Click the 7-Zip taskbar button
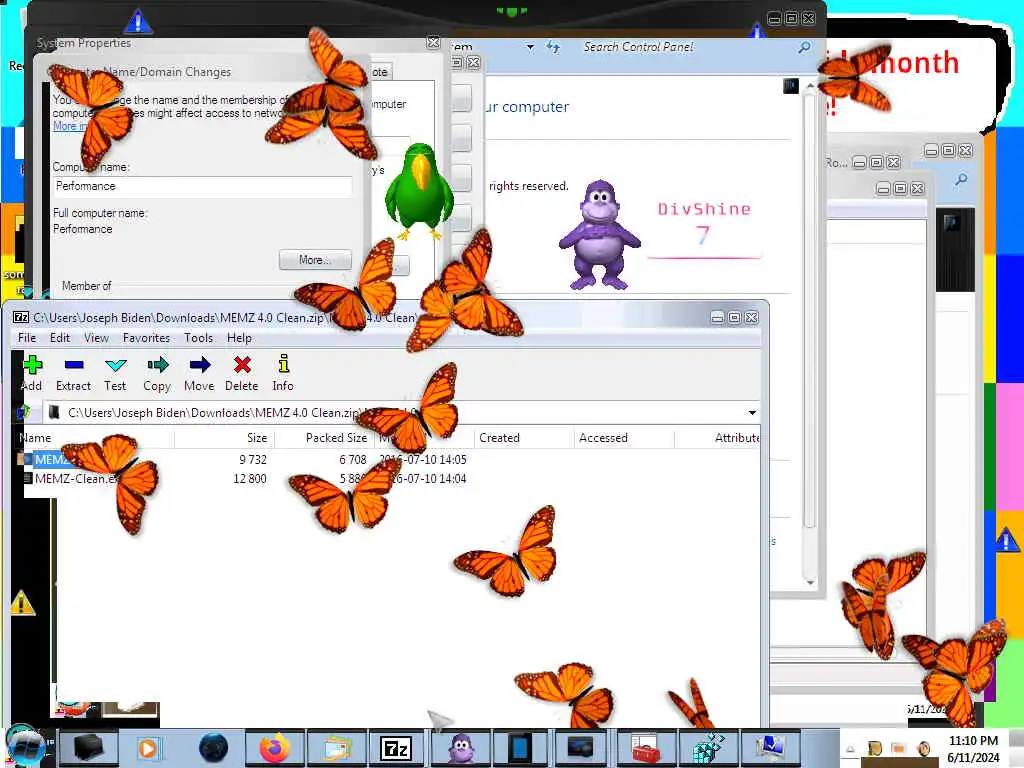Viewport: 1024px width, 768px height. click(x=396, y=748)
